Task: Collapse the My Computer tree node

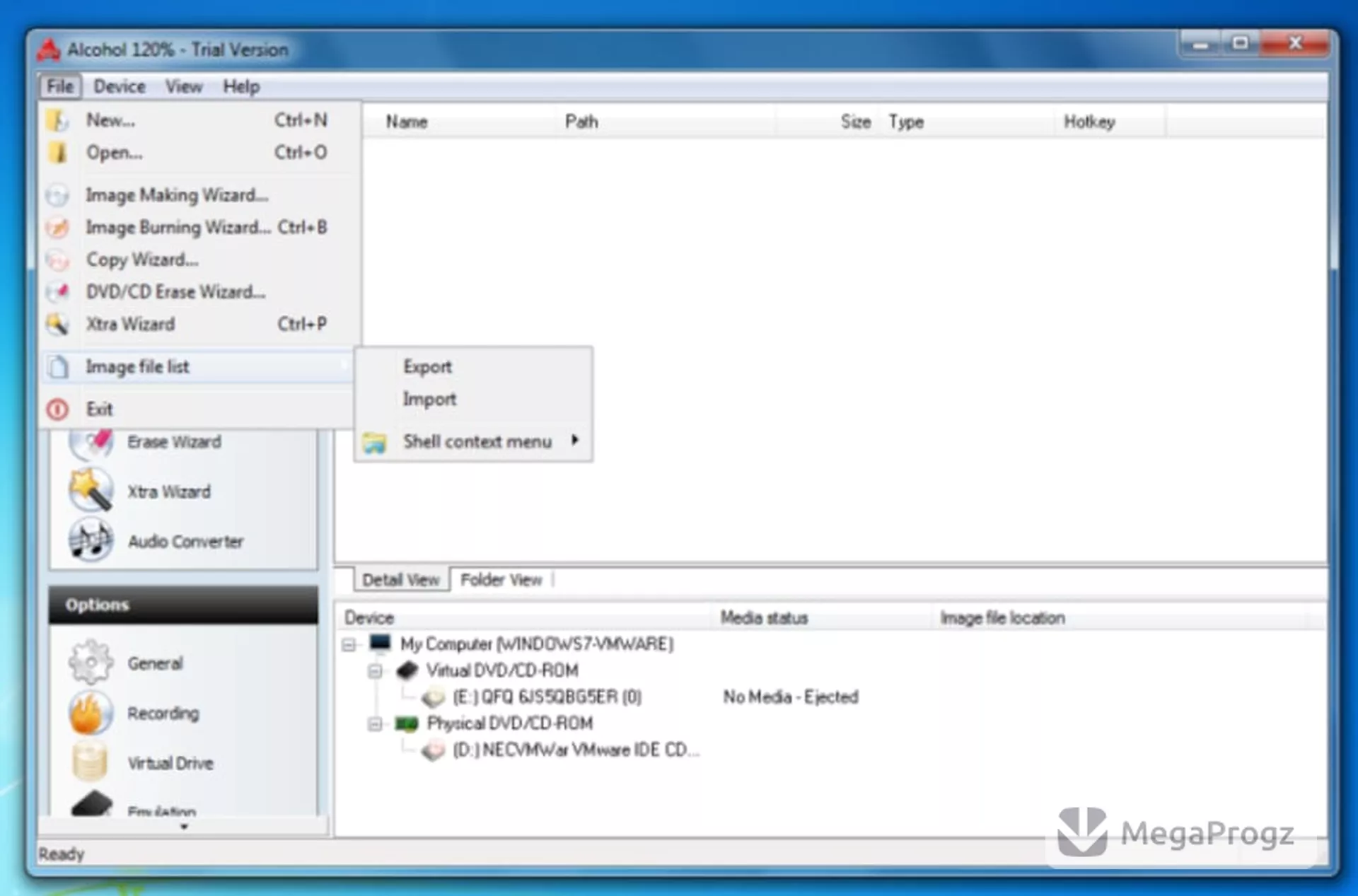Action: 349,644
